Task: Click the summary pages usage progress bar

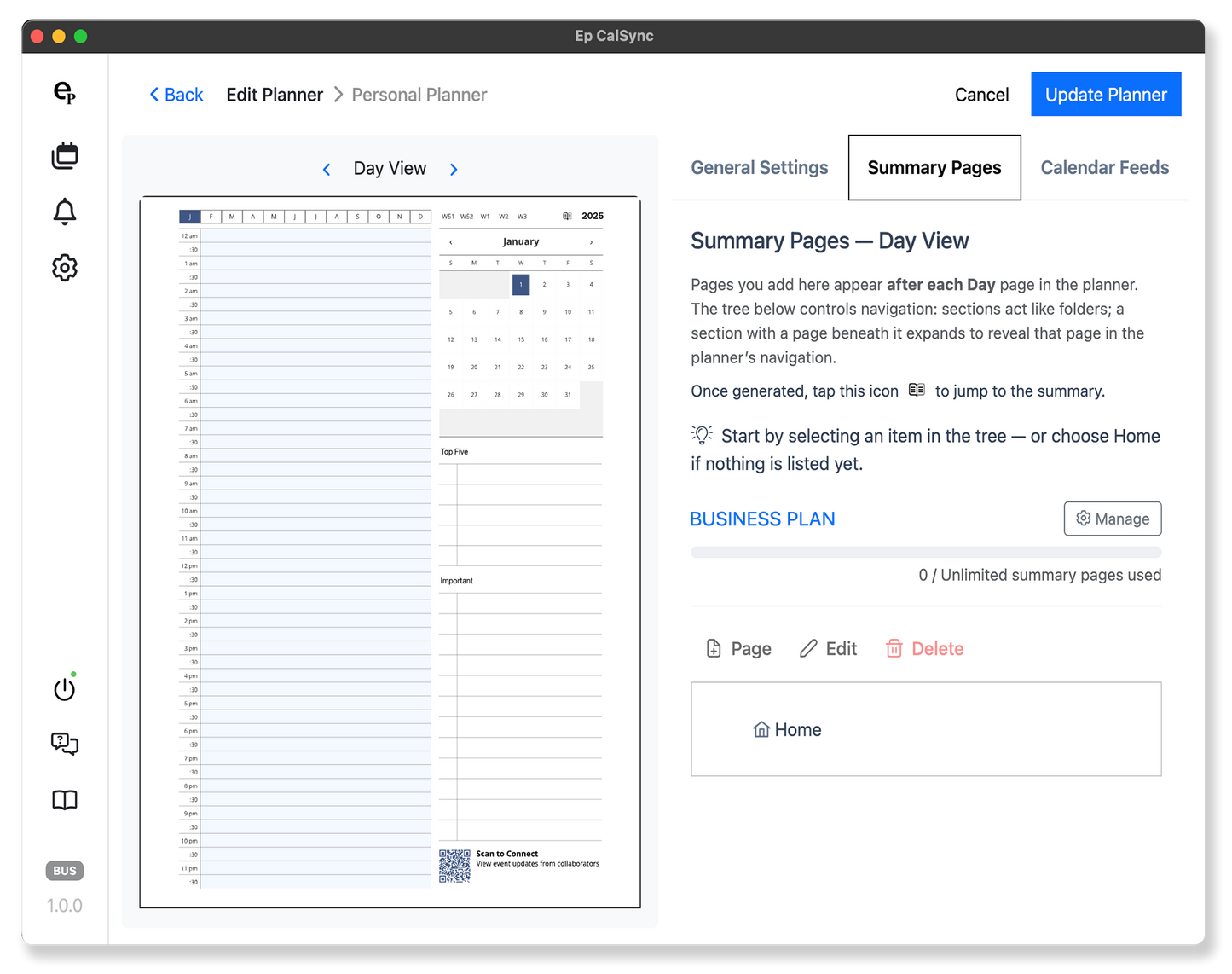Action: pyautogui.click(x=926, y=552)
